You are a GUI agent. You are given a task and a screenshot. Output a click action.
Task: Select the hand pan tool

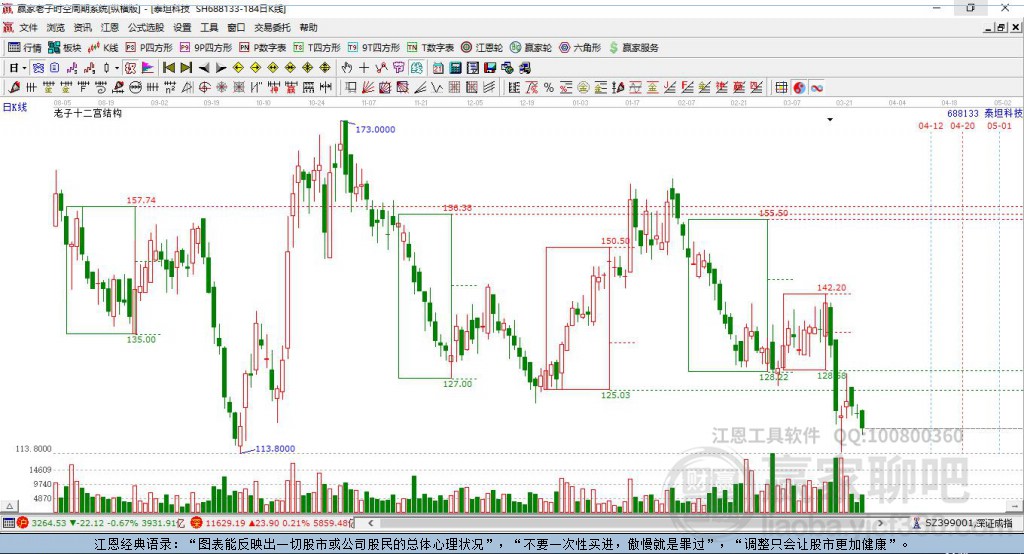347,67
